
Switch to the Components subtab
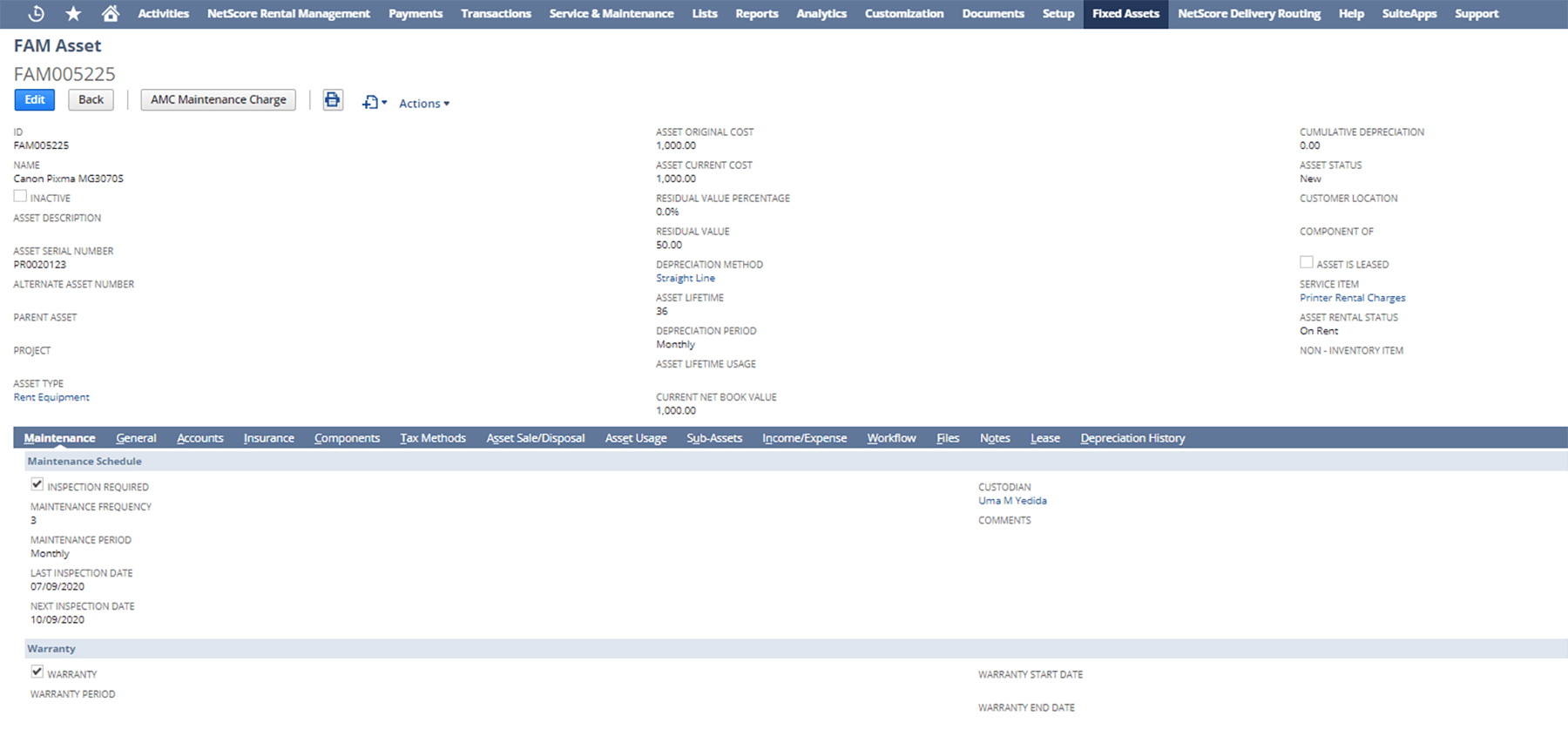click(x=347, y=438)
